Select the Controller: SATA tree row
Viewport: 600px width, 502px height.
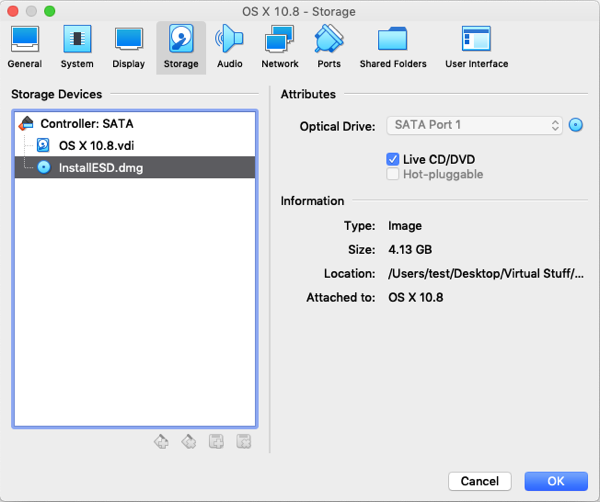(135, 124)
